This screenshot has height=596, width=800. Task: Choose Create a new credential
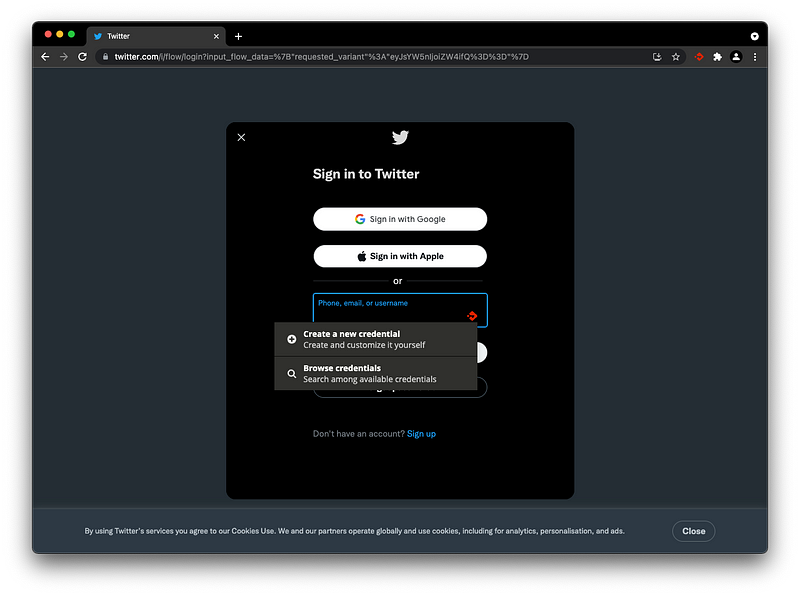[376, 339]
